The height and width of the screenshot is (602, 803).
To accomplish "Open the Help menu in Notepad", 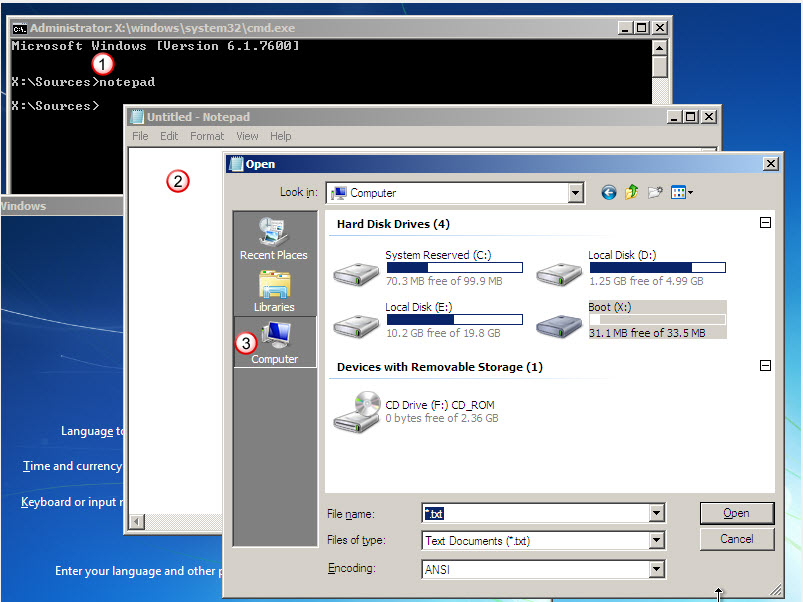I will point(281,136).
